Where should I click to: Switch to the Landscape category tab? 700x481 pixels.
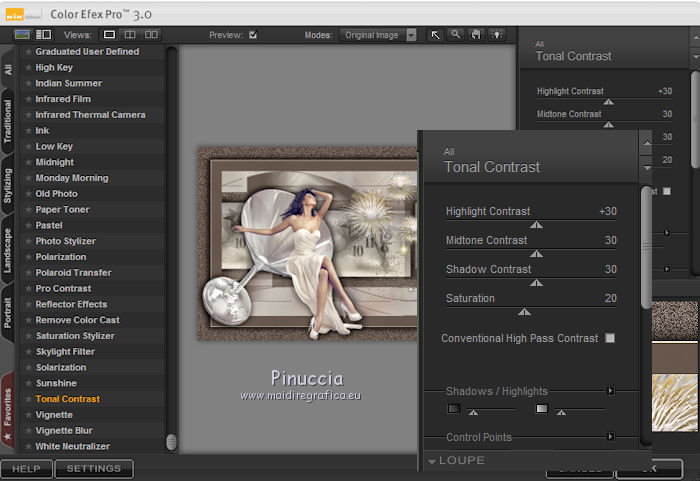click(8, 249)
